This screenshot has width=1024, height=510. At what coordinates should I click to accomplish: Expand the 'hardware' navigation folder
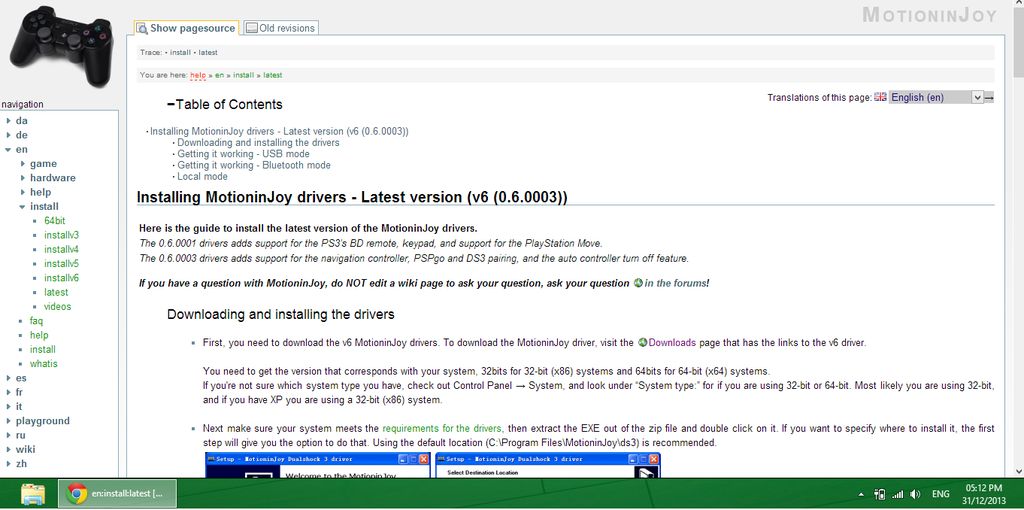(23, 178)
